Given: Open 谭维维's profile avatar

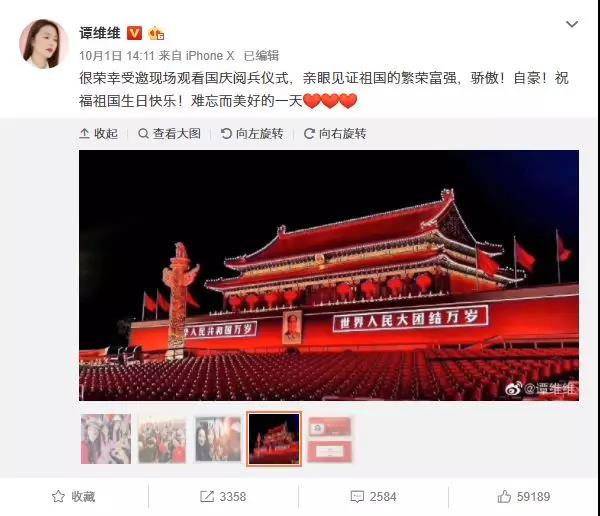Looking at the screenshot, I should click(x=43, y=44).
